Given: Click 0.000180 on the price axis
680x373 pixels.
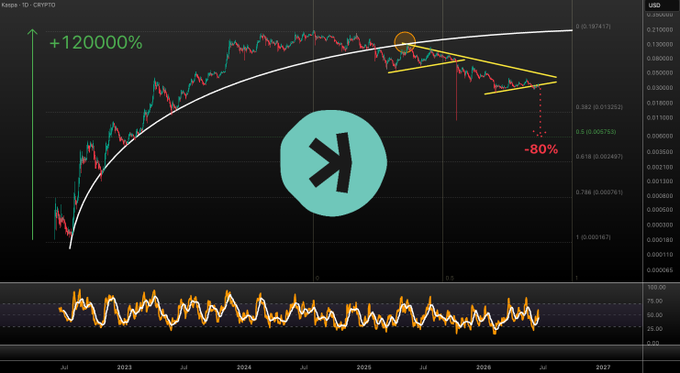Looking at the screenshot, I should point(660,240).
